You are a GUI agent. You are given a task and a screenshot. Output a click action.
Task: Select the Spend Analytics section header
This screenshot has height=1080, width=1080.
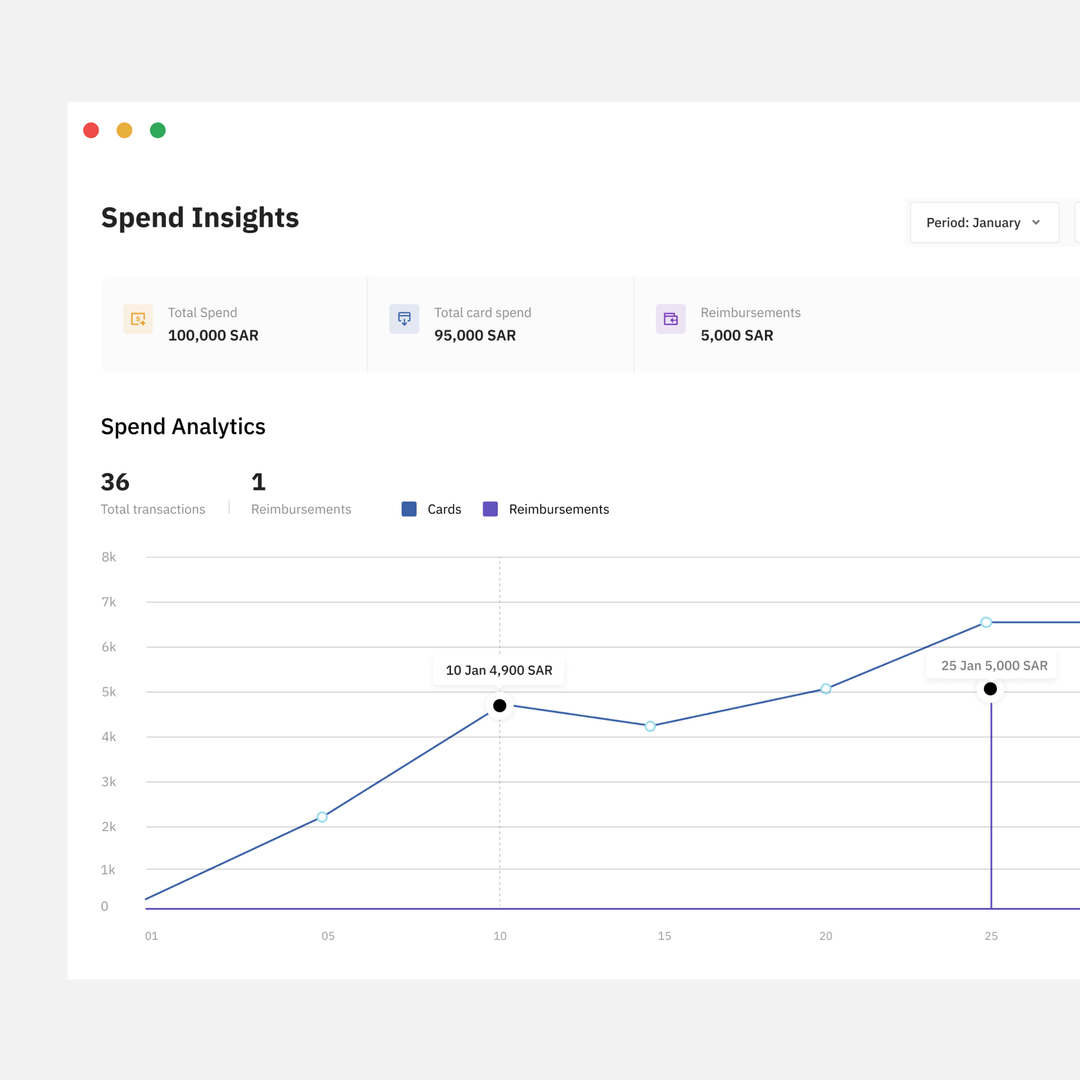(183, 426)
